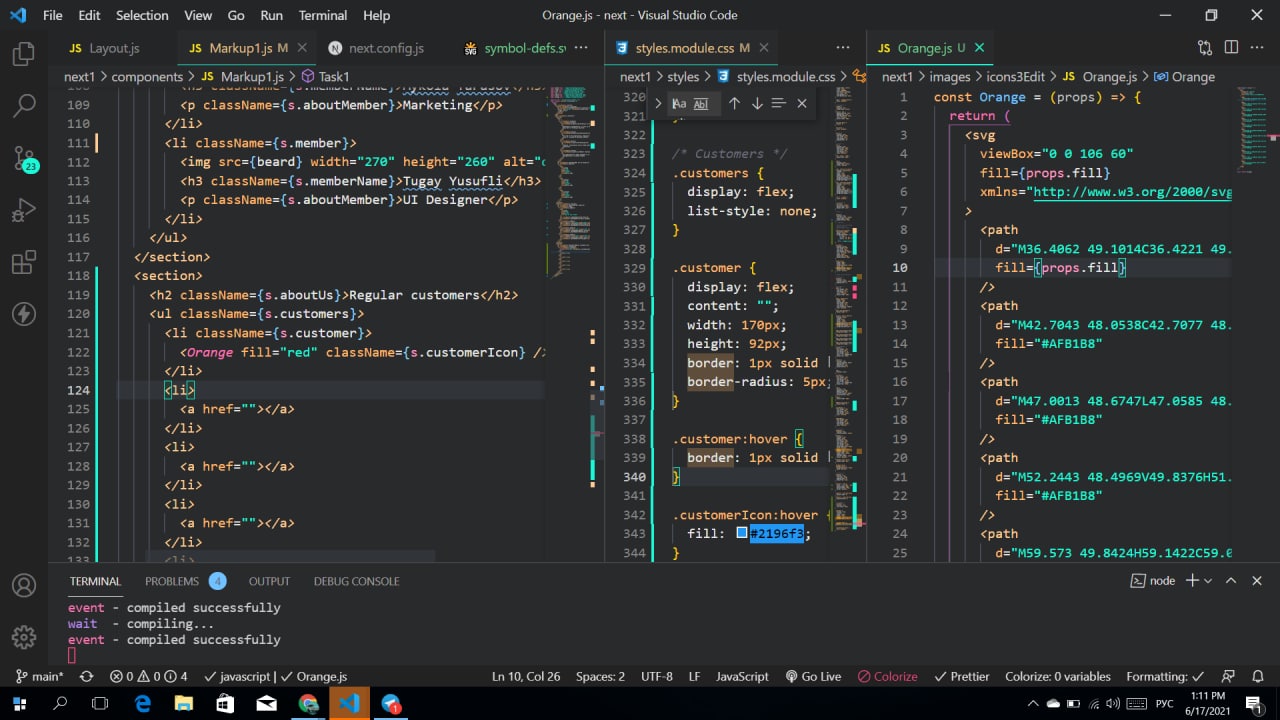This screenshot has height=720, width=1280.
Task: Open the w3.org xmlns link in Orange.js
Action: (x=1132, y=191)
